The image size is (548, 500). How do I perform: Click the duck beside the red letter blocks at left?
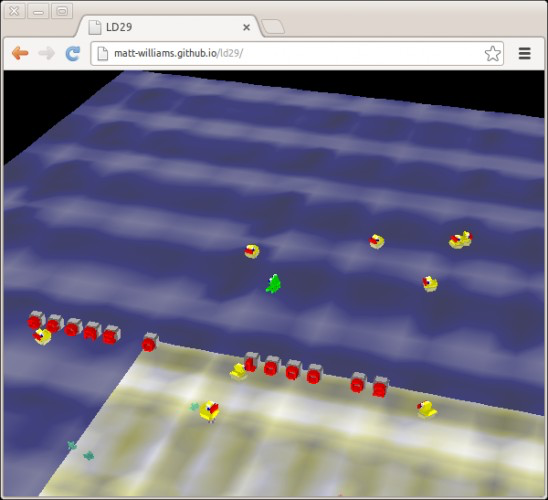click(x=42, y=336)
